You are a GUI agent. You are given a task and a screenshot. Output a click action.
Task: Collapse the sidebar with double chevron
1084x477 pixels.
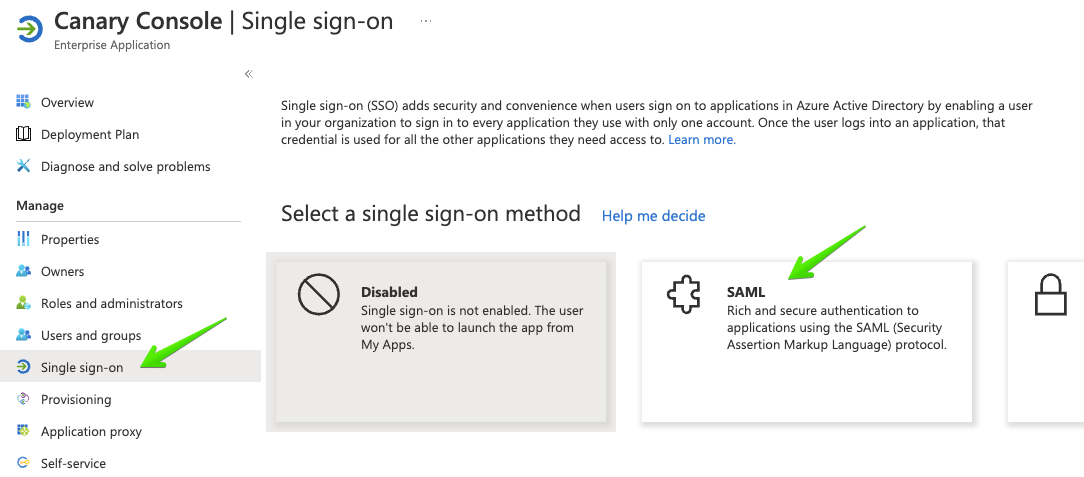(249, 74)
